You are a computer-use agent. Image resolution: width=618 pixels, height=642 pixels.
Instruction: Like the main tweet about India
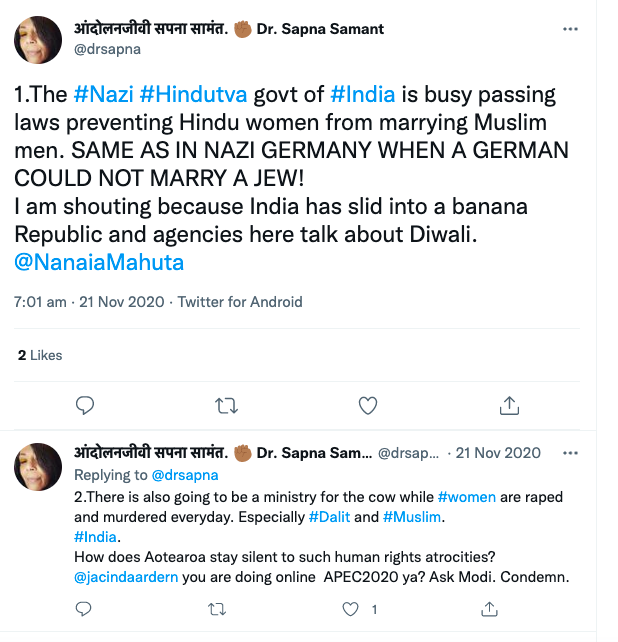[x=368, y=405]
